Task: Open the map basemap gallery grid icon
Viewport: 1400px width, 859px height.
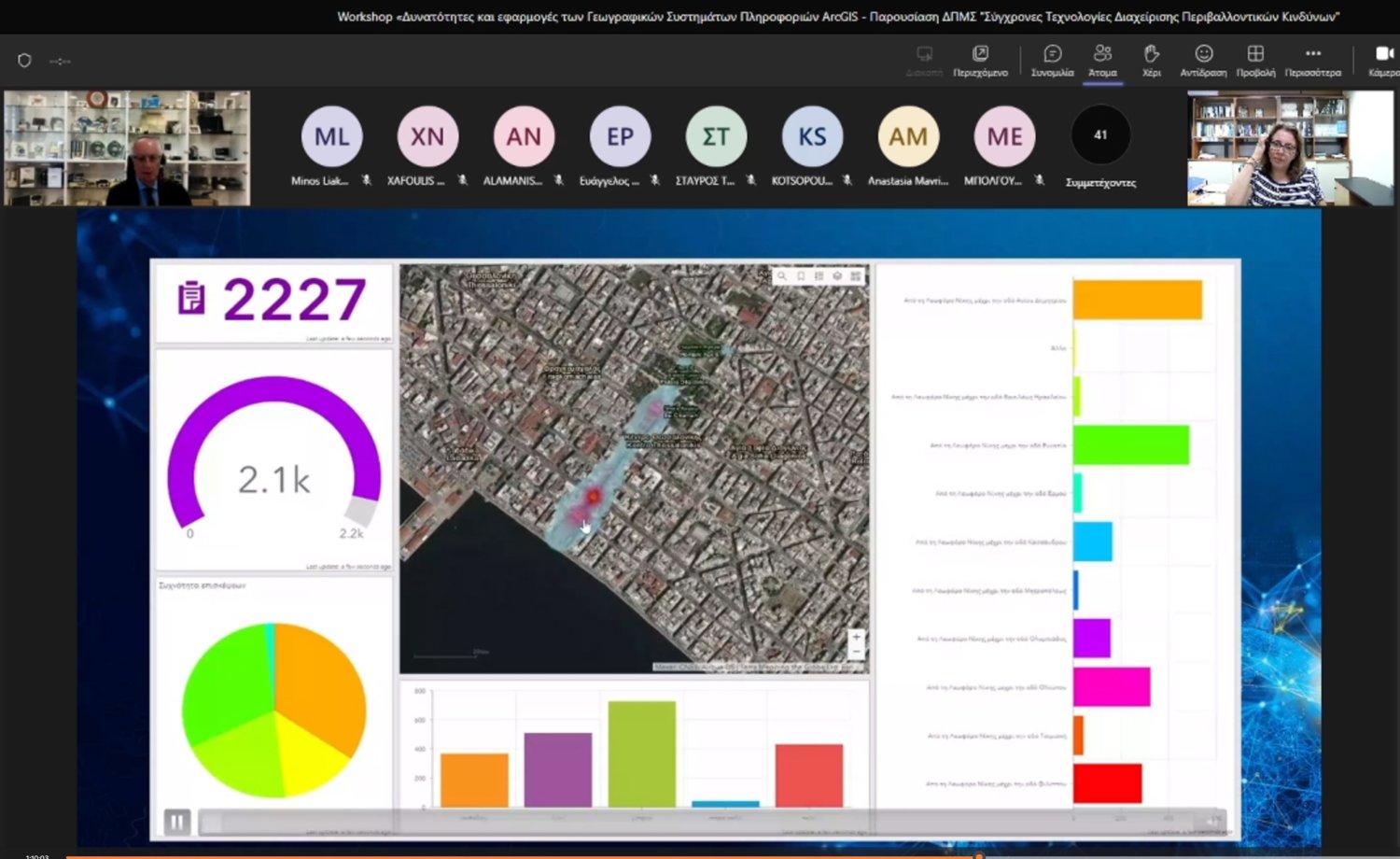Action: pos(855,276)
